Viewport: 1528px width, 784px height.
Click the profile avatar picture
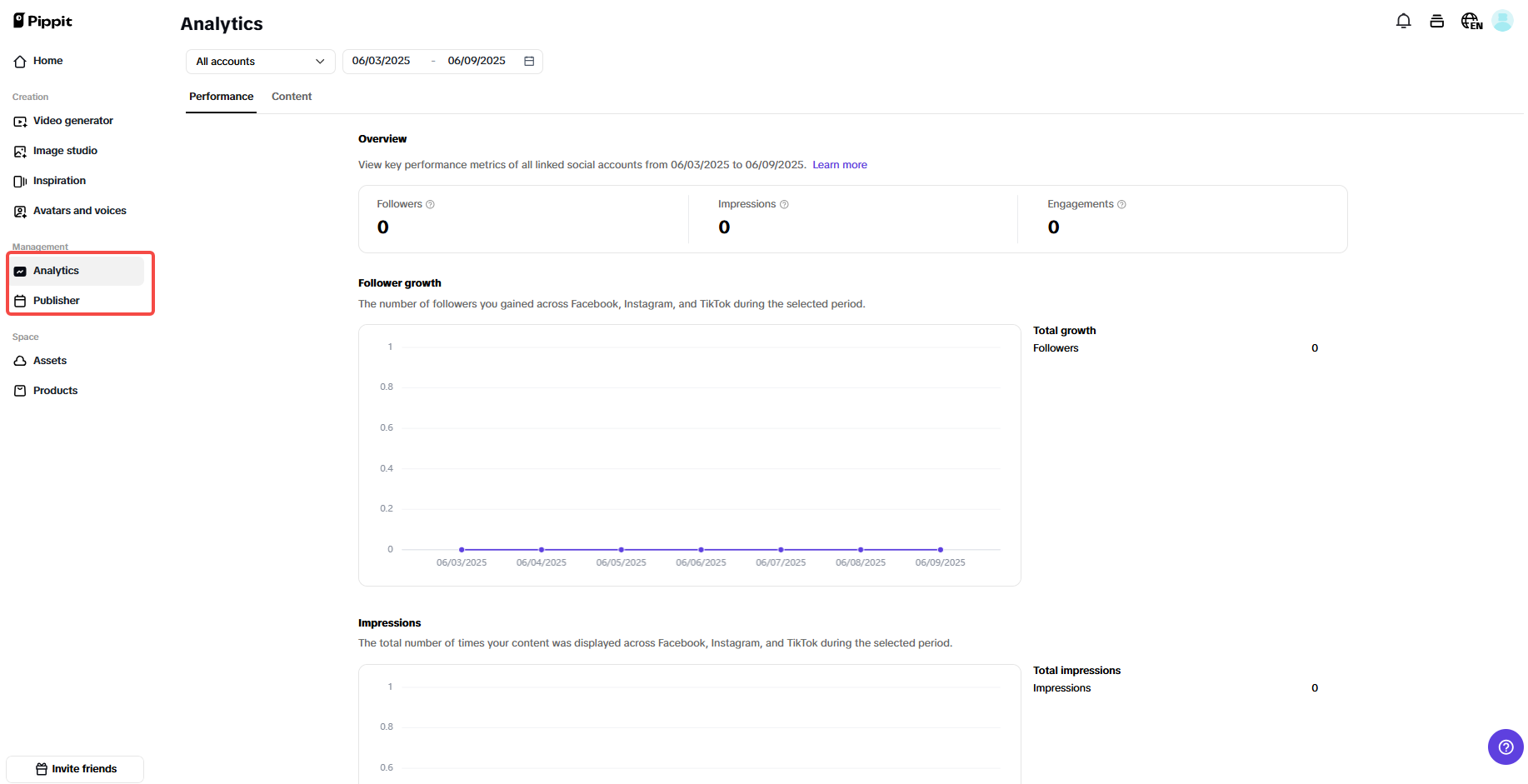[1502, 21]
